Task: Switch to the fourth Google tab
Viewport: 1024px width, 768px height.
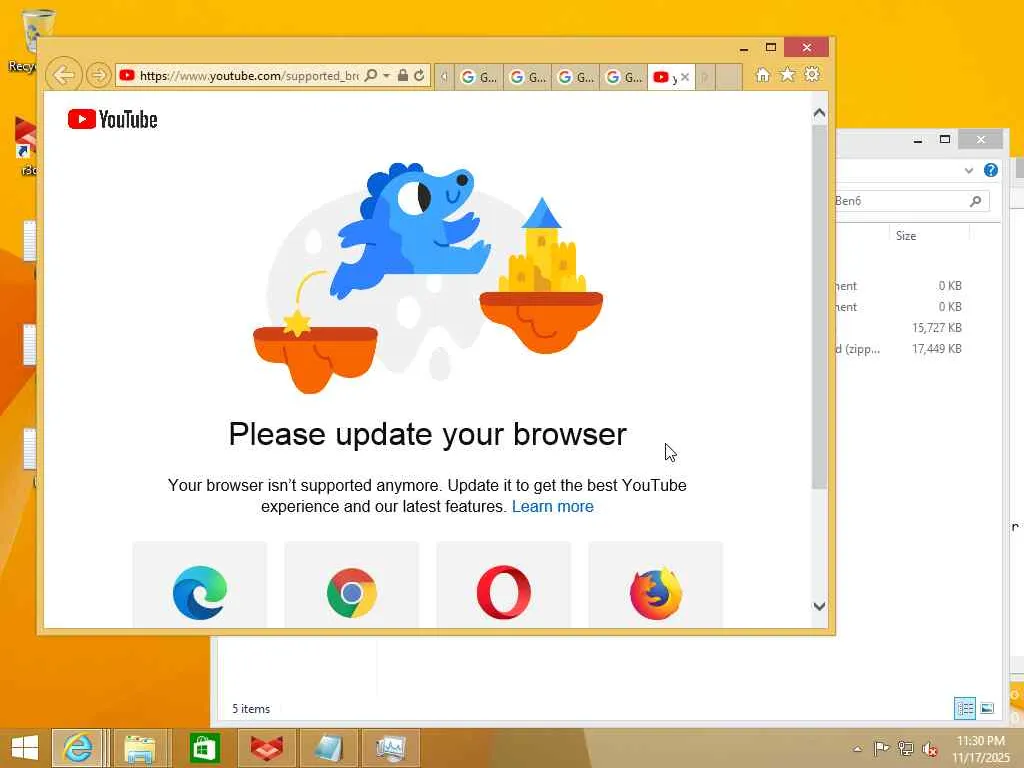Action: coord(624,77)
